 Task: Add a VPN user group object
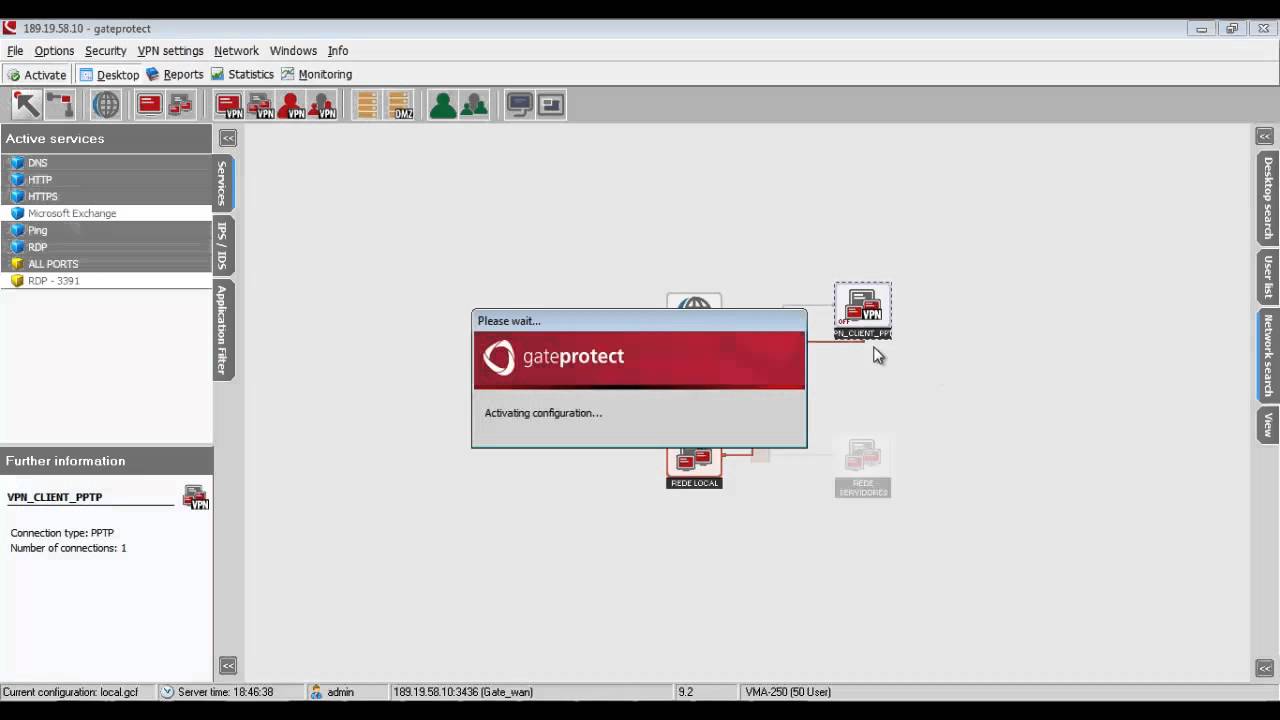[322, 104]
